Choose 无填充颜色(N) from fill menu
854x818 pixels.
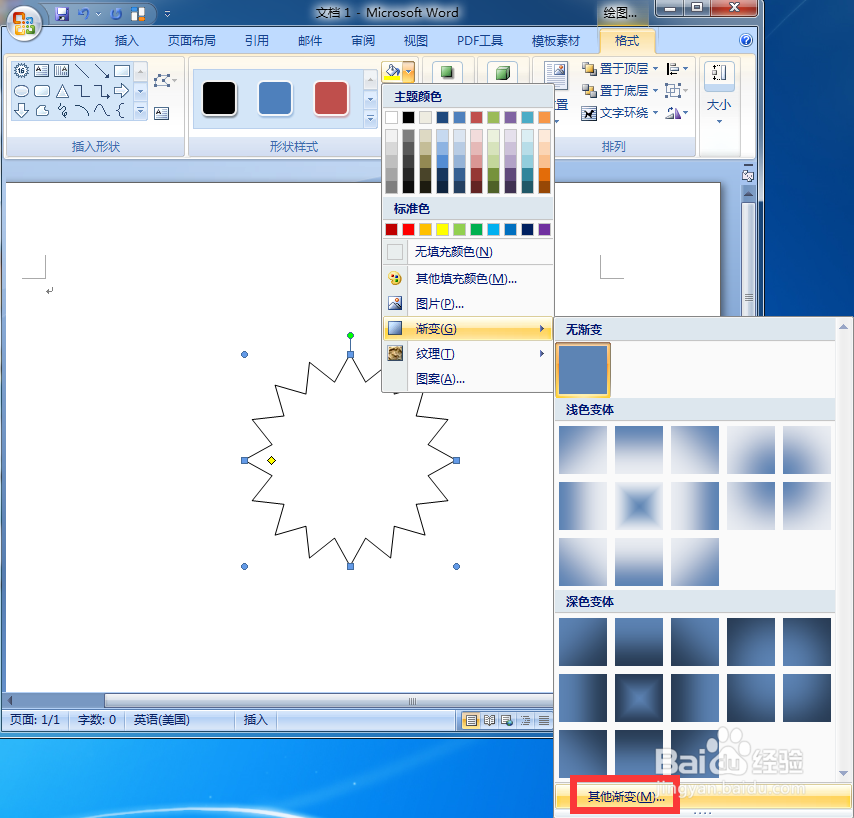(468, 252)
